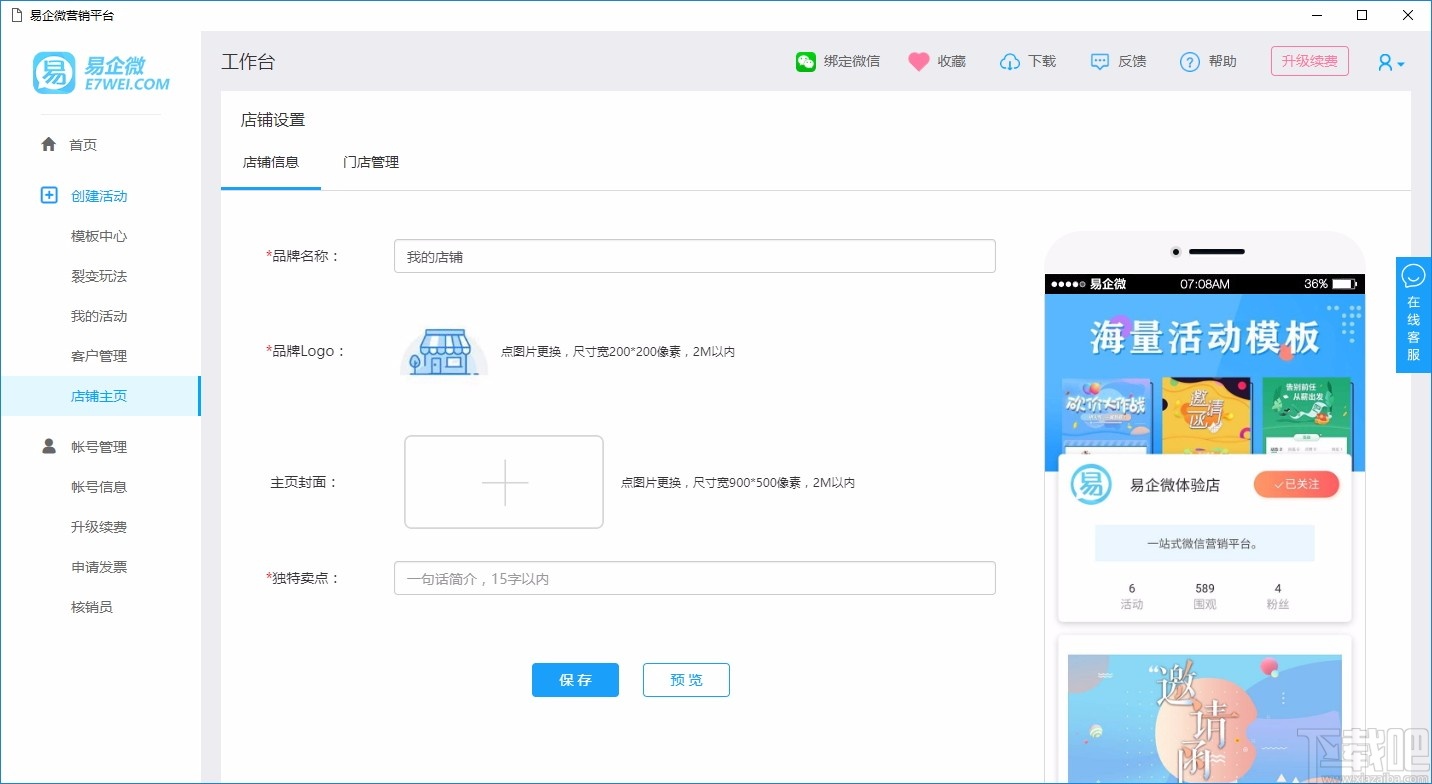1432x784 pixels.
Task: Click the 店铺设置 section heading
Action: click(273, 120)
